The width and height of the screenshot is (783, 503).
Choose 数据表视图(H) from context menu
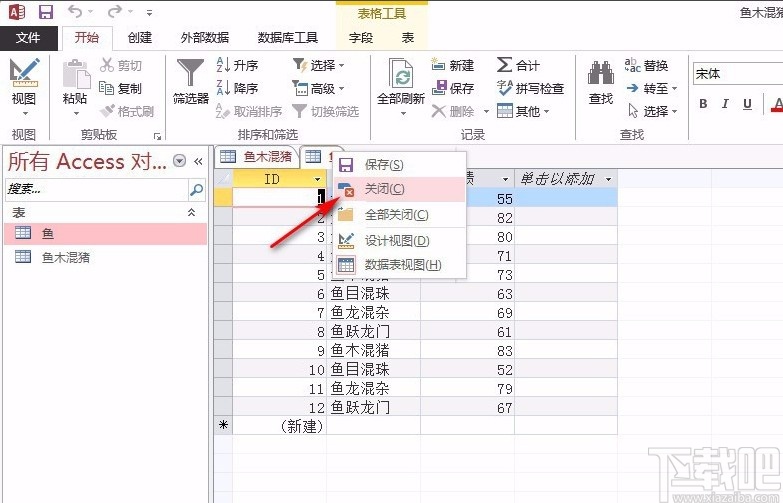coord(400,265)
